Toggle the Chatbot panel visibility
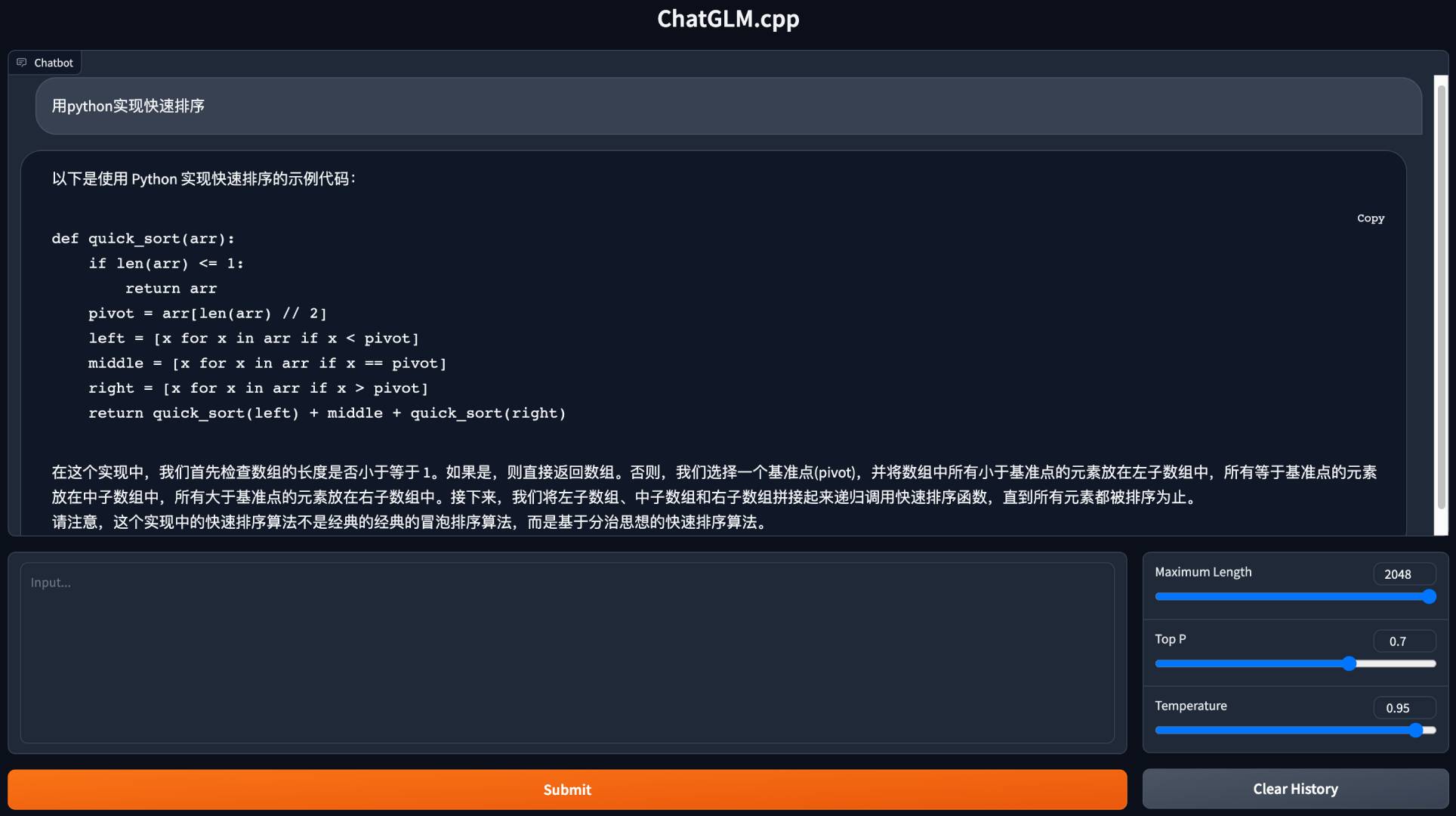 (x=45, y=62)
